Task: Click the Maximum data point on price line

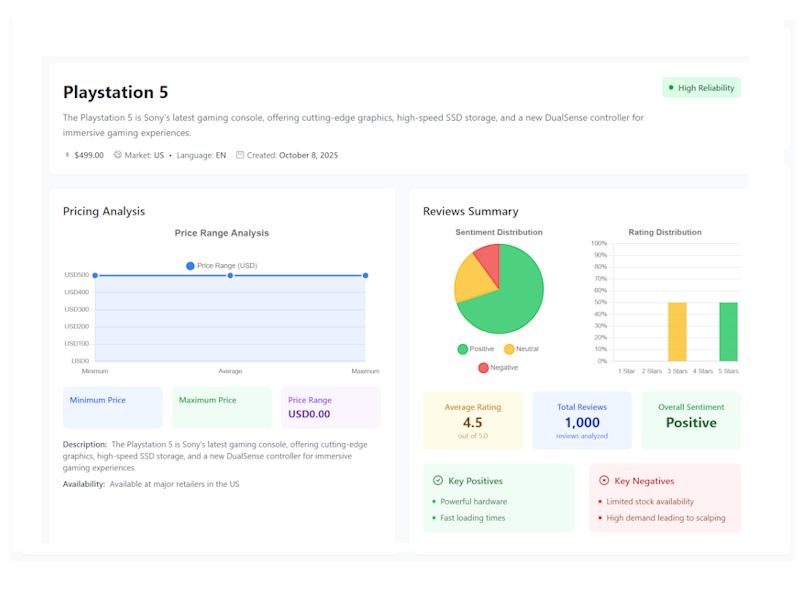Action: tap(365, 275)
